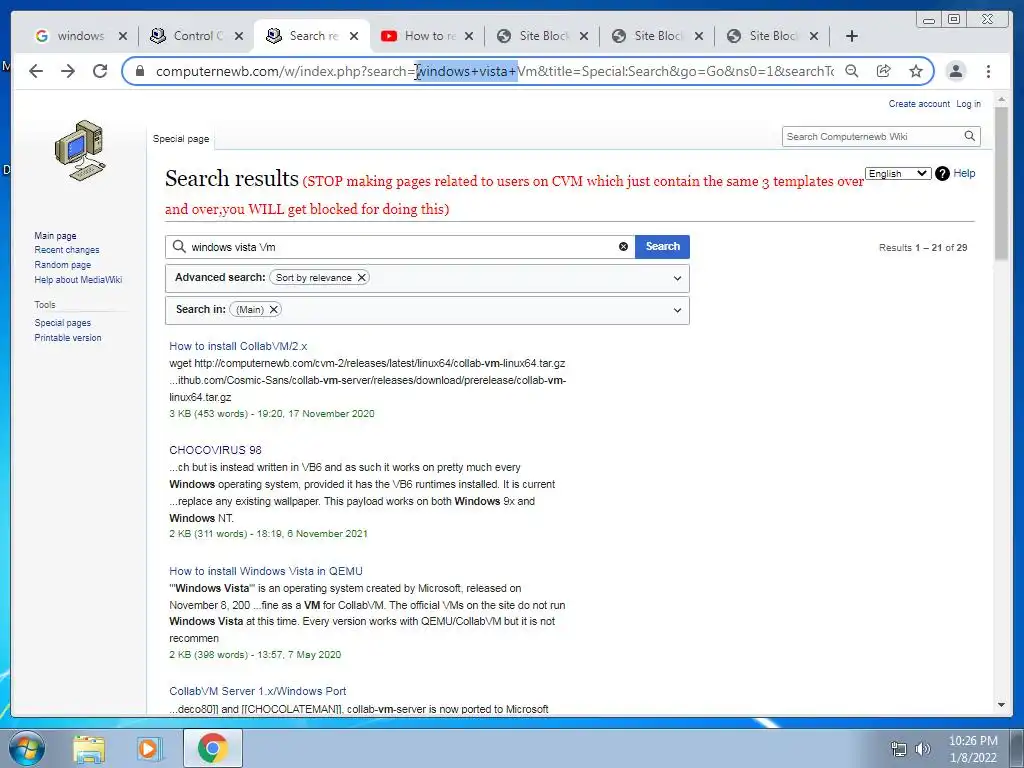Viewport: 1024px width, 768px height.
Task: Close the 'Control C' tab
Action: (x=238, y=36)
